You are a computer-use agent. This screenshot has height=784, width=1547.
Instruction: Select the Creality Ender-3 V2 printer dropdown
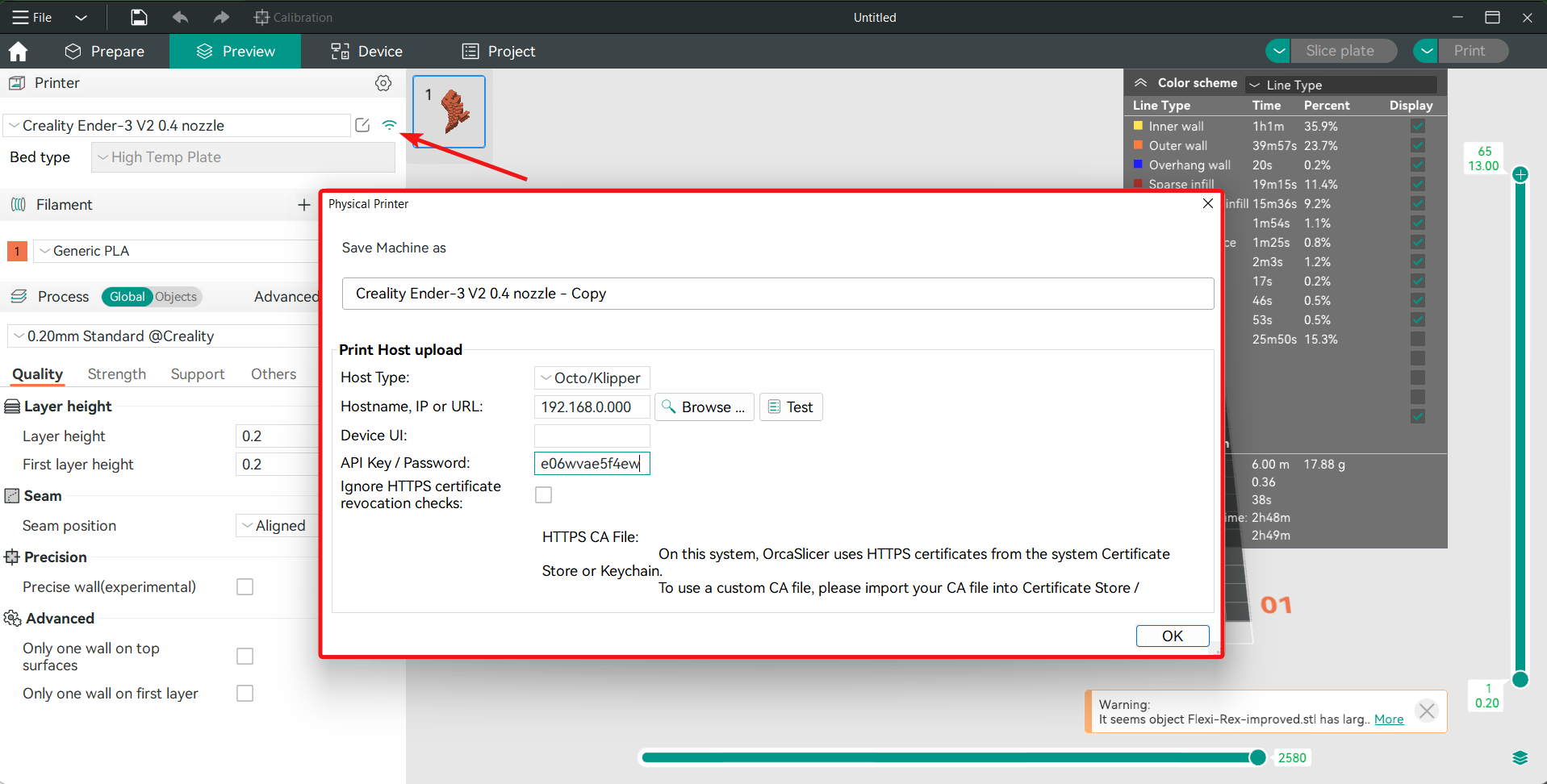click(x=177, y=125)
